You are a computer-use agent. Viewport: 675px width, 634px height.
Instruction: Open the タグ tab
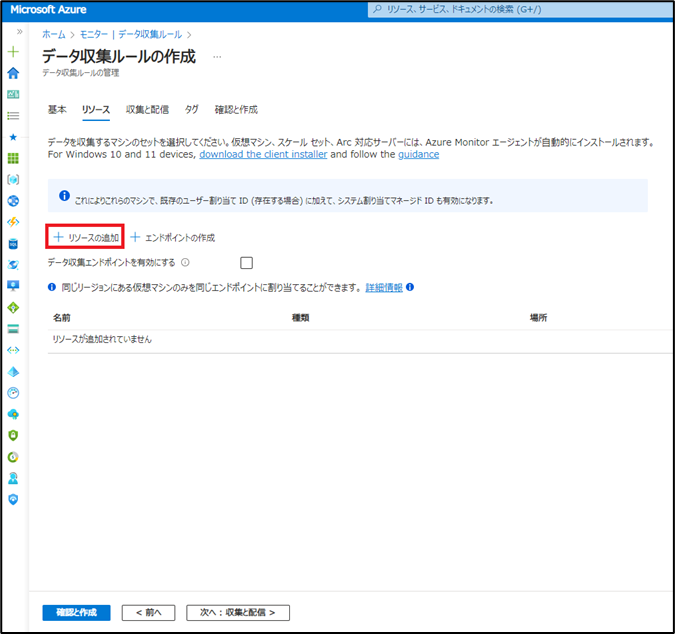(192, 110)
